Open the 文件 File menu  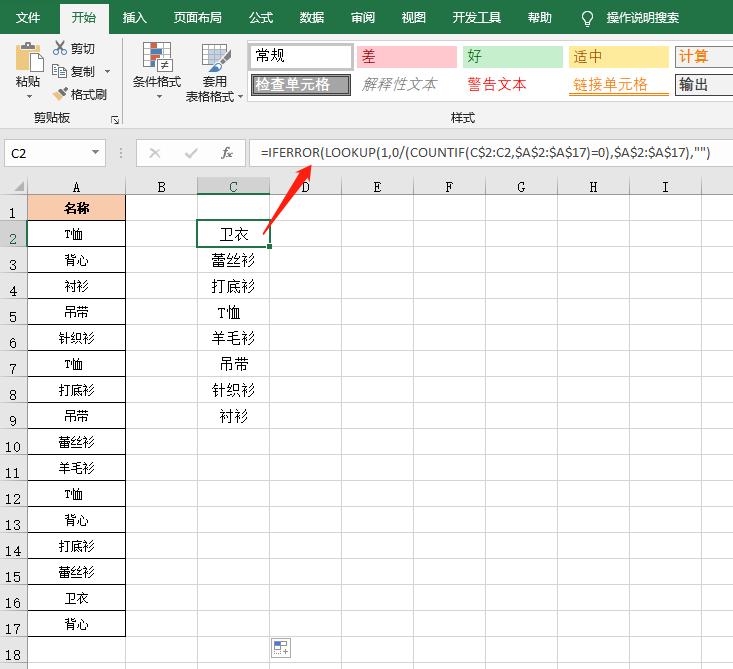pyautogui.click(x=28, y=18)
